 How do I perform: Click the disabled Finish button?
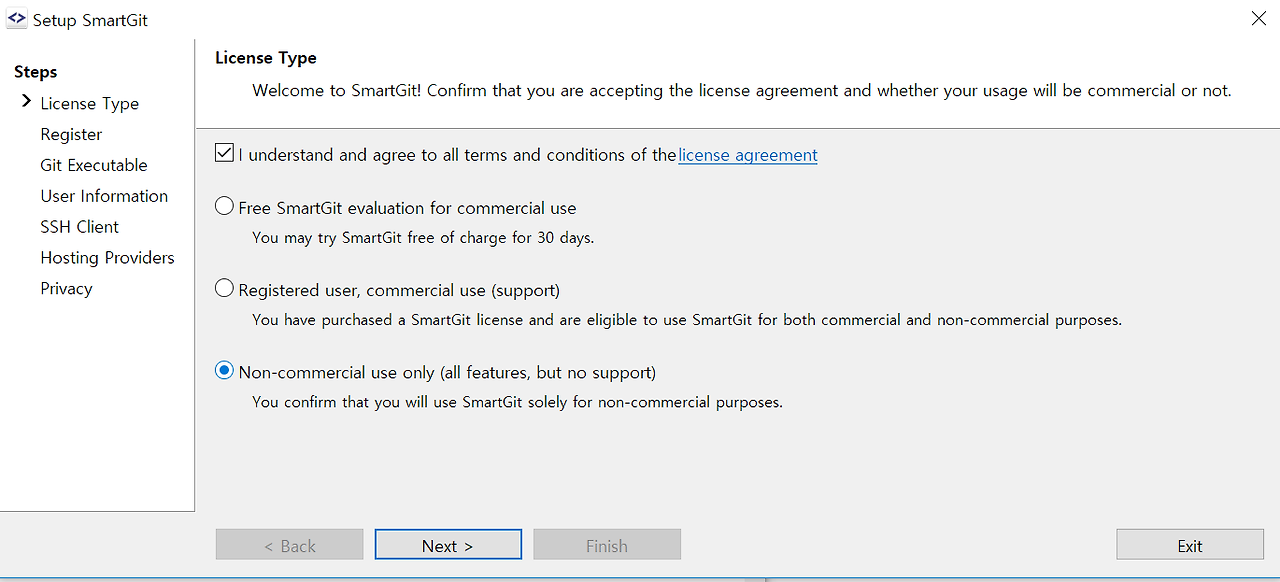(x=607, y=545)
